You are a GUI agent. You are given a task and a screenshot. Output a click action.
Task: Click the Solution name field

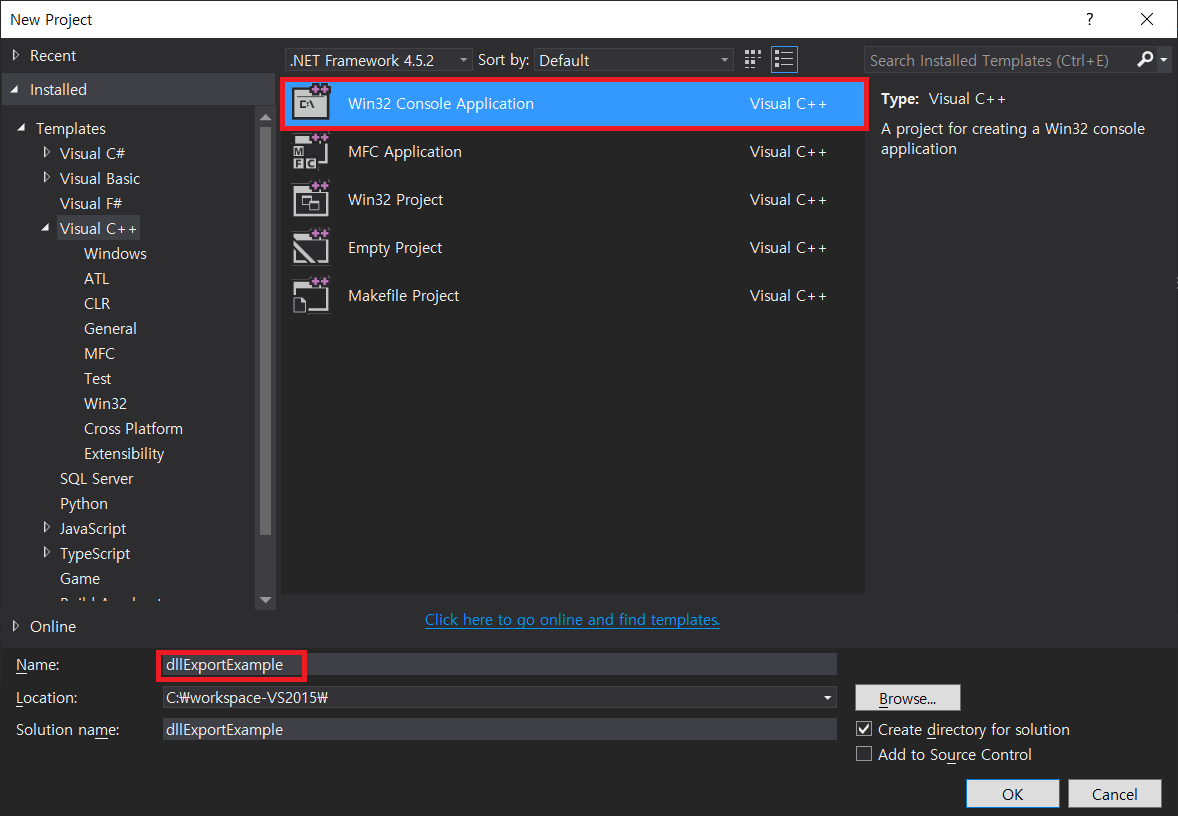point(499,730)
